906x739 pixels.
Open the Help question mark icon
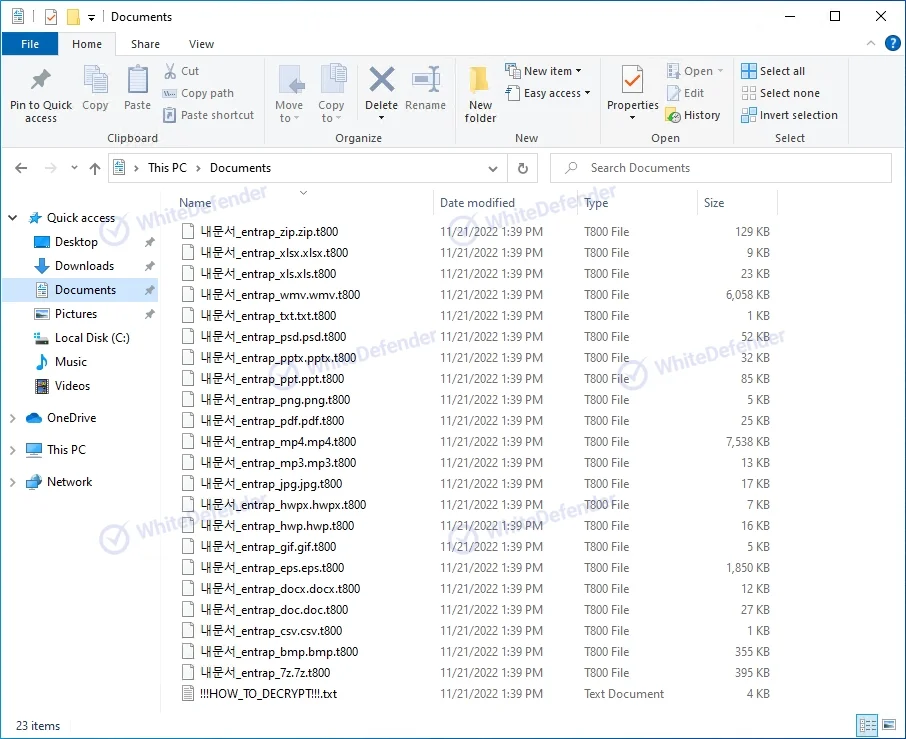click(892, 43)
